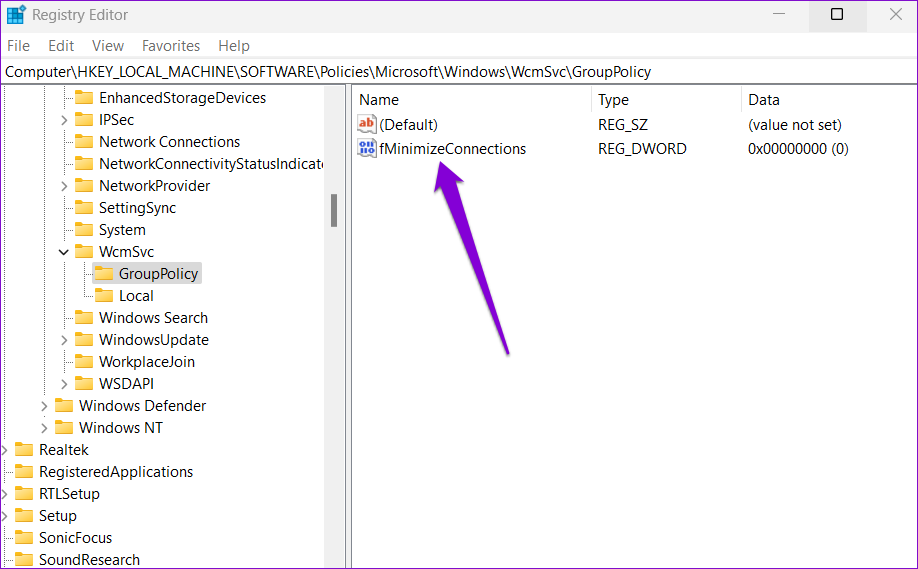
Task: Click the IPSec folder icon
Action: click(x=84, y=119)
